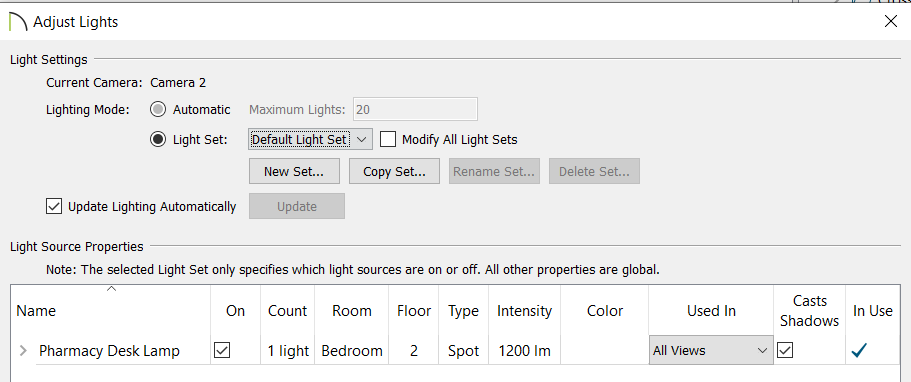This screenshot has width=911, height=382.
Task: Open the Default Light Set dropdown
Action: pyautogui.click(x=309, y=140)
